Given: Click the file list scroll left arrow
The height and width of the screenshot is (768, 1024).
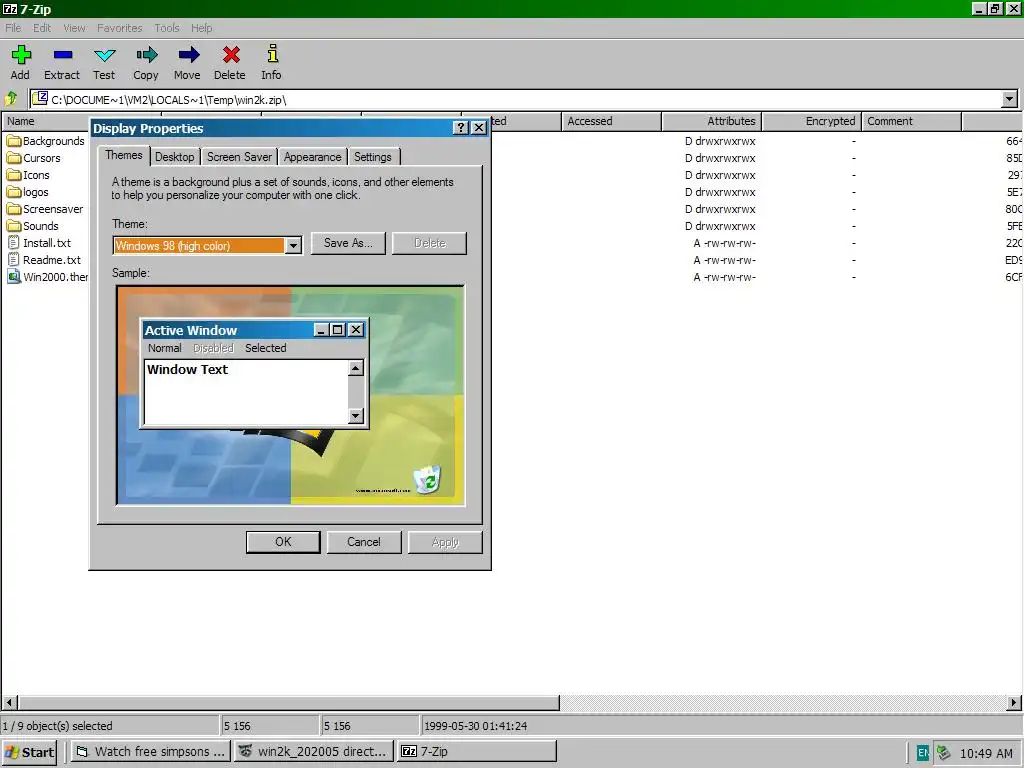Looking at the screenshot, I should [x=10, y=703].
